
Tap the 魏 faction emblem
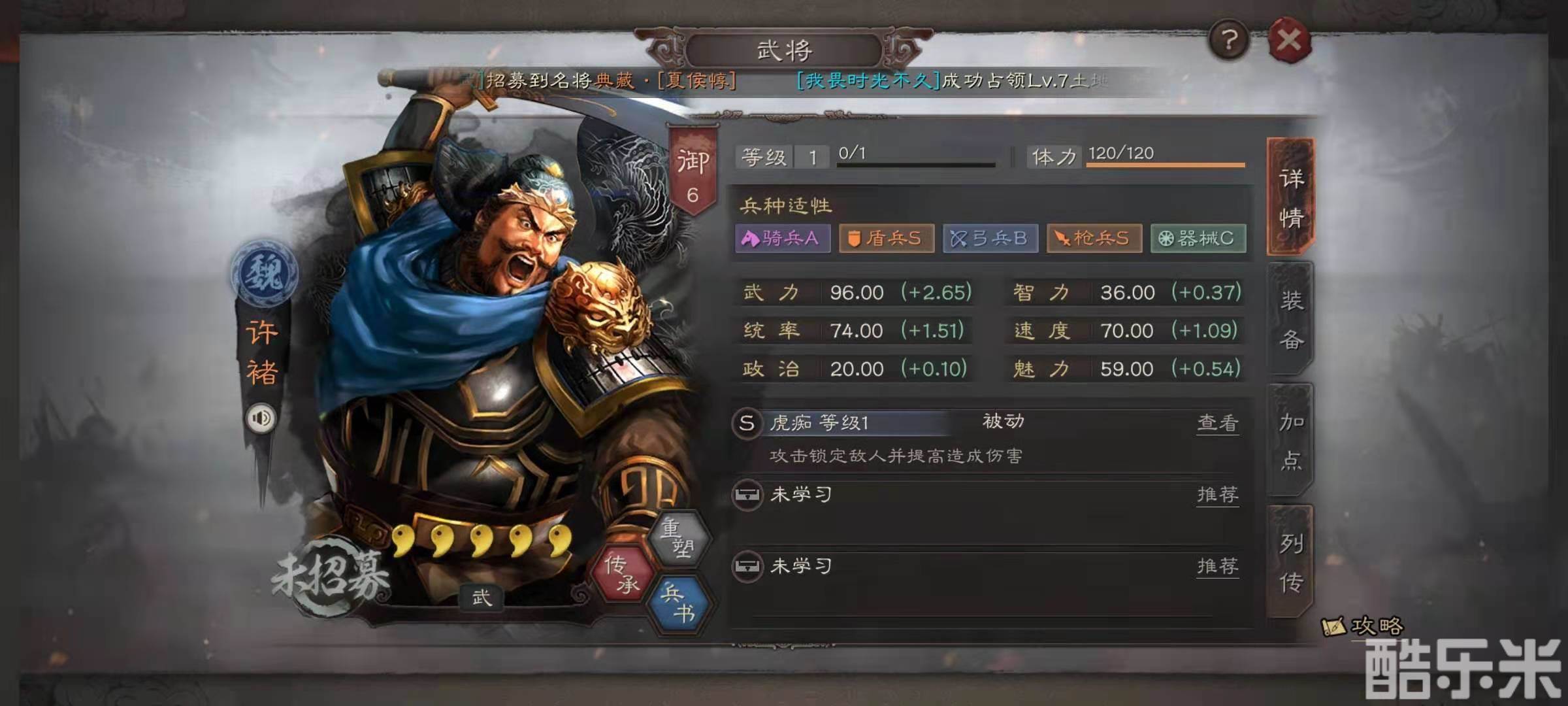pyautogui.click(x=265, y=273)
